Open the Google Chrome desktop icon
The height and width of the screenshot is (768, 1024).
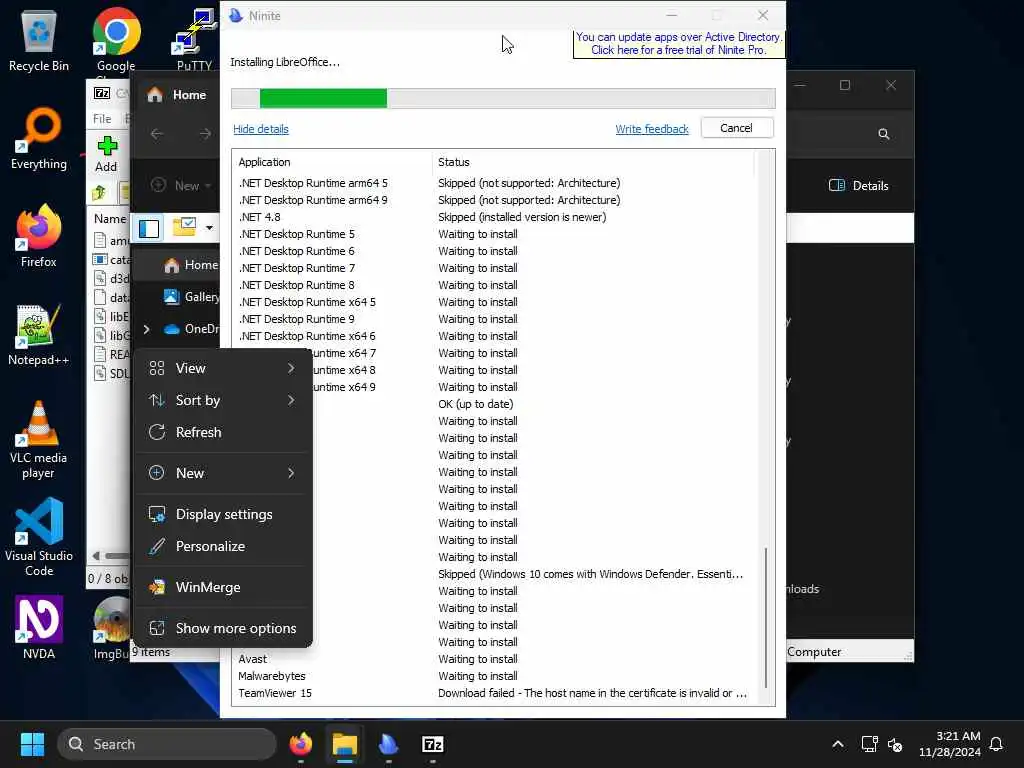(x=116, y=40)
